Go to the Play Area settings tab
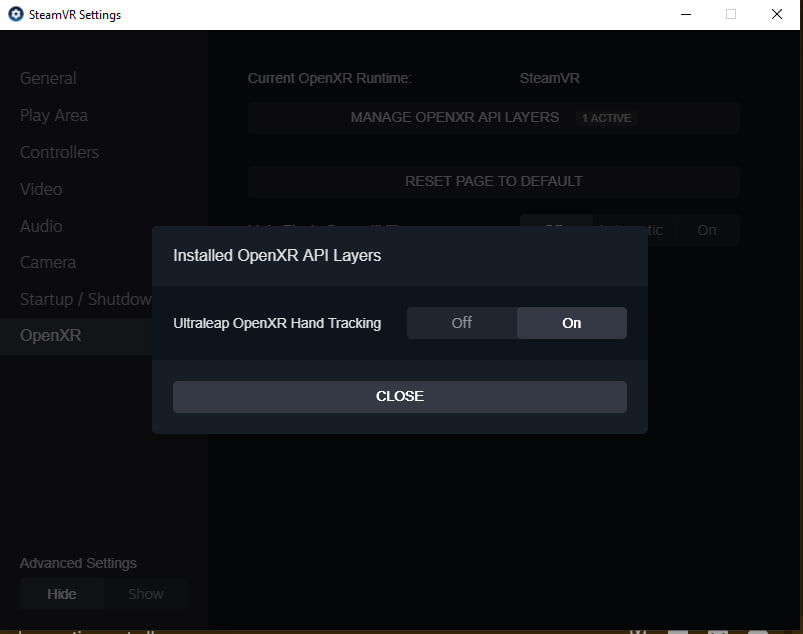Screen dimensions: 803x634 (54, 115)
